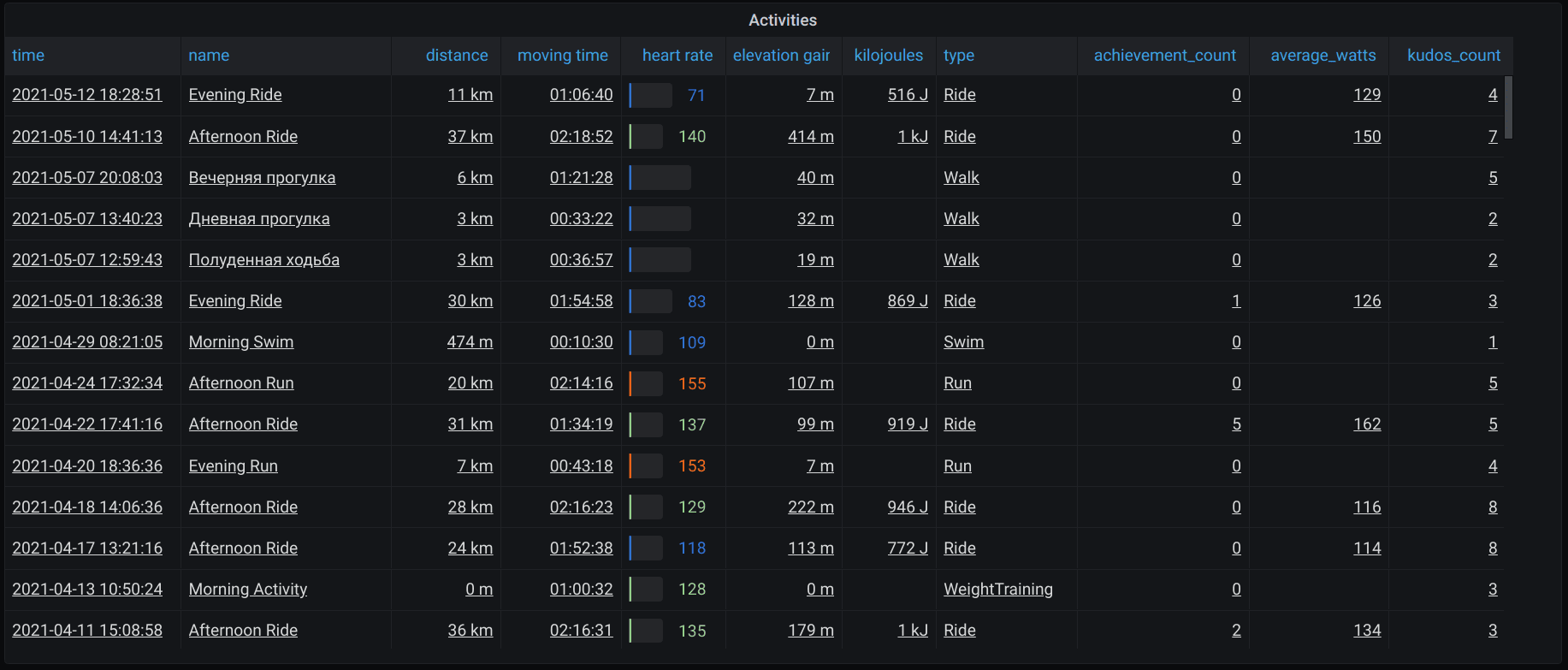Sort table by time column header
Image resolution: width=1568 pixels, height=670 pixels.
coord(28,56)
